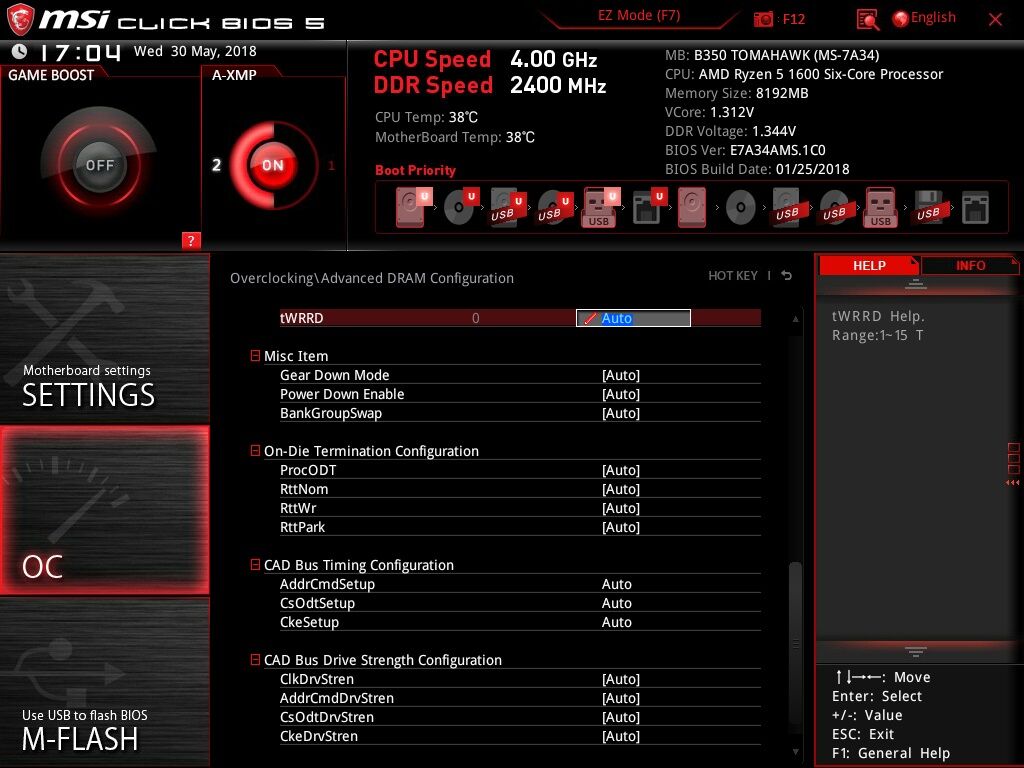Select the UEFI hard disk boot device icon
The width and height of the screenshot is (1024, 768).
pos(413,208)
